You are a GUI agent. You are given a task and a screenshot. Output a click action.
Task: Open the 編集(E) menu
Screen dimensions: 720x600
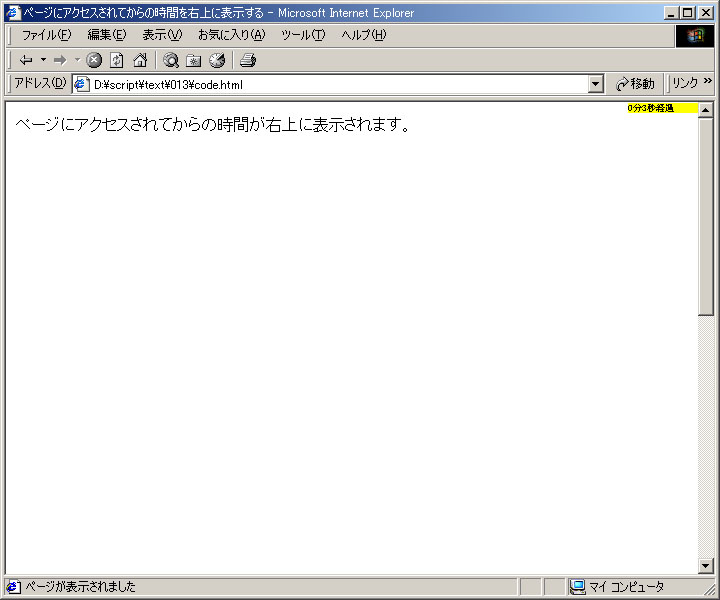(107, 35)
